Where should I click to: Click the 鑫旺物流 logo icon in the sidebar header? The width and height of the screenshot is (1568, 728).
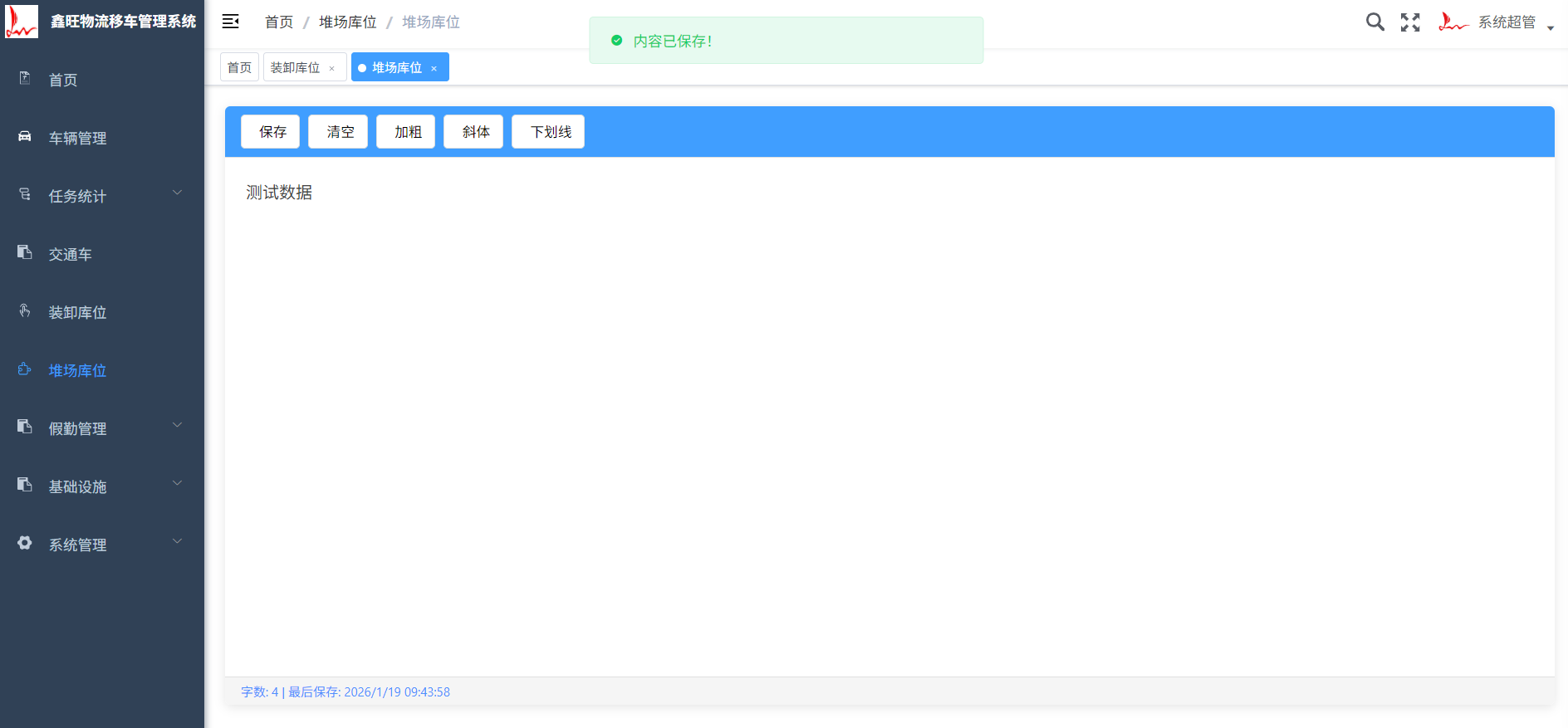tap(22, 22)
